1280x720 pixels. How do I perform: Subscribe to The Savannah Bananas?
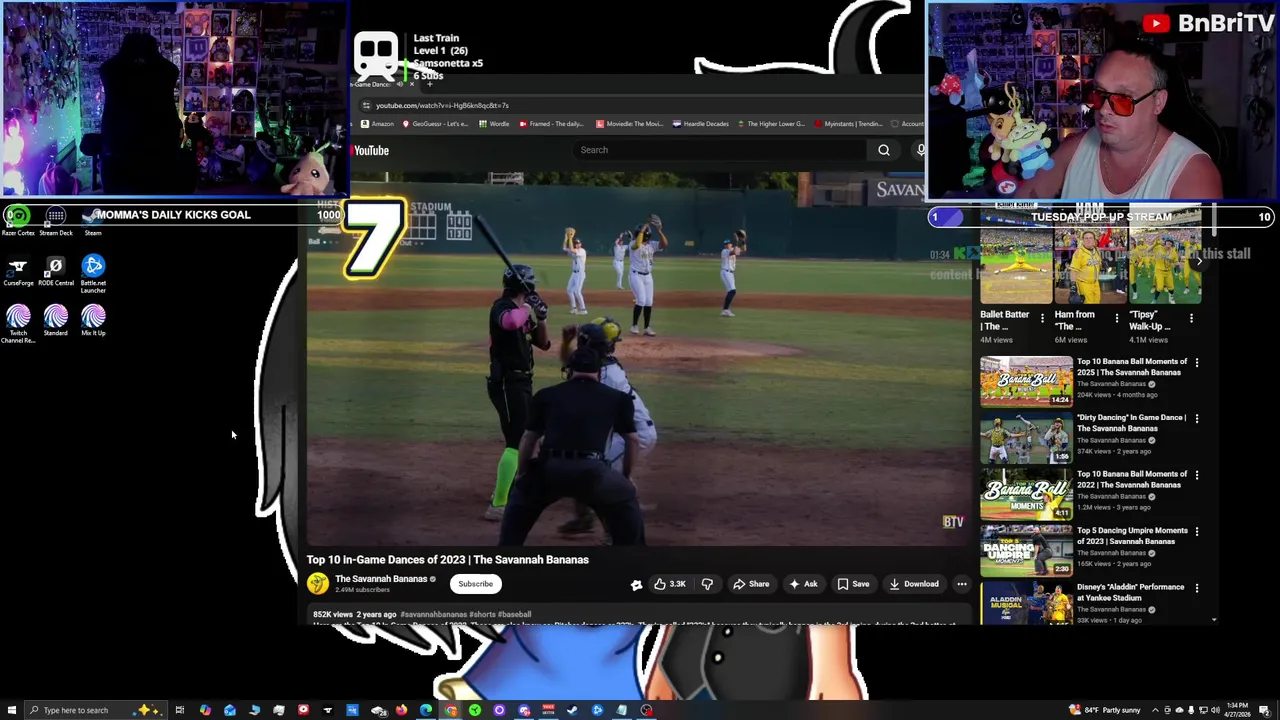(476, 584)
